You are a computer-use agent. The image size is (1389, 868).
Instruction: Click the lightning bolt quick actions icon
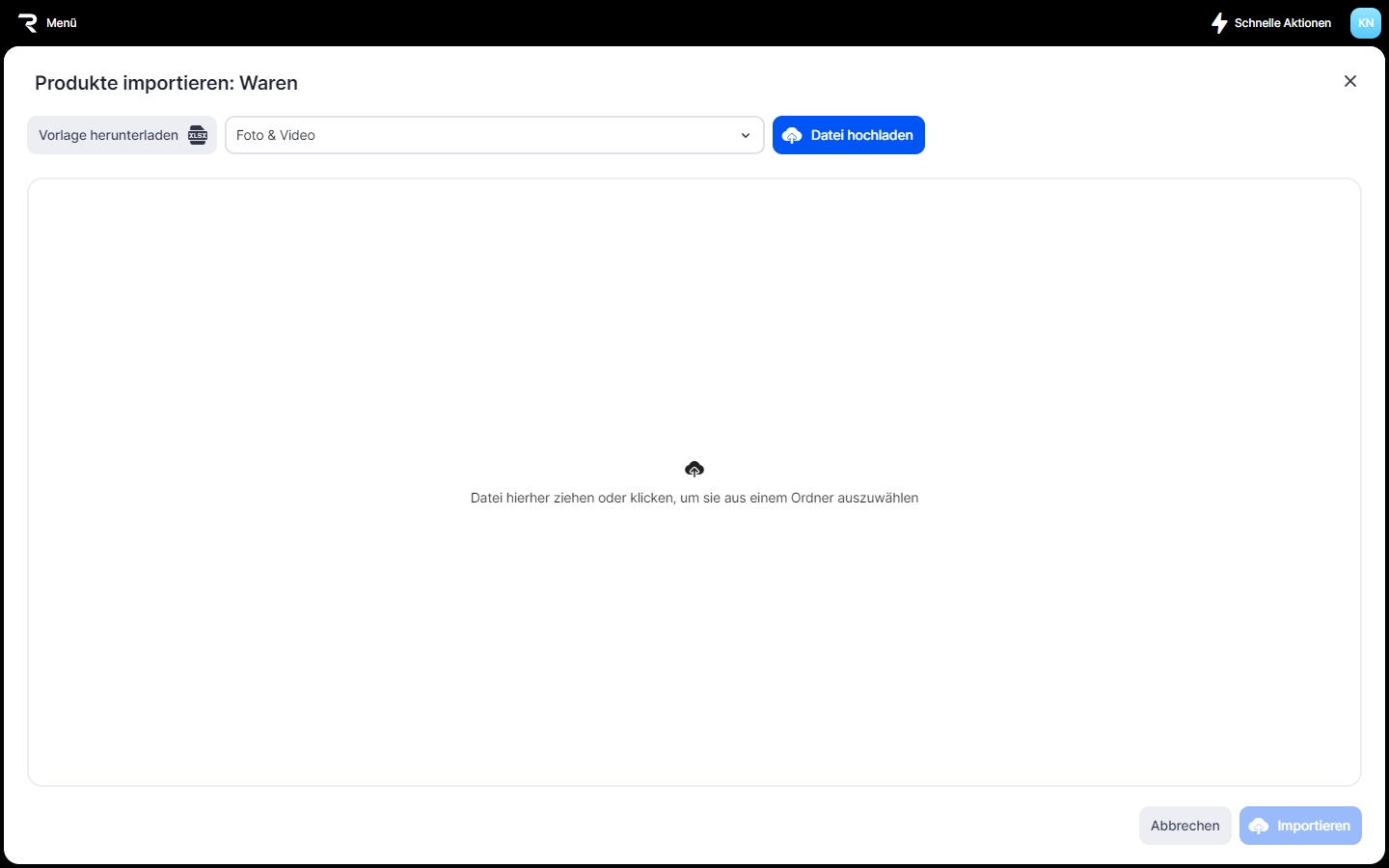coord(1219,23)
